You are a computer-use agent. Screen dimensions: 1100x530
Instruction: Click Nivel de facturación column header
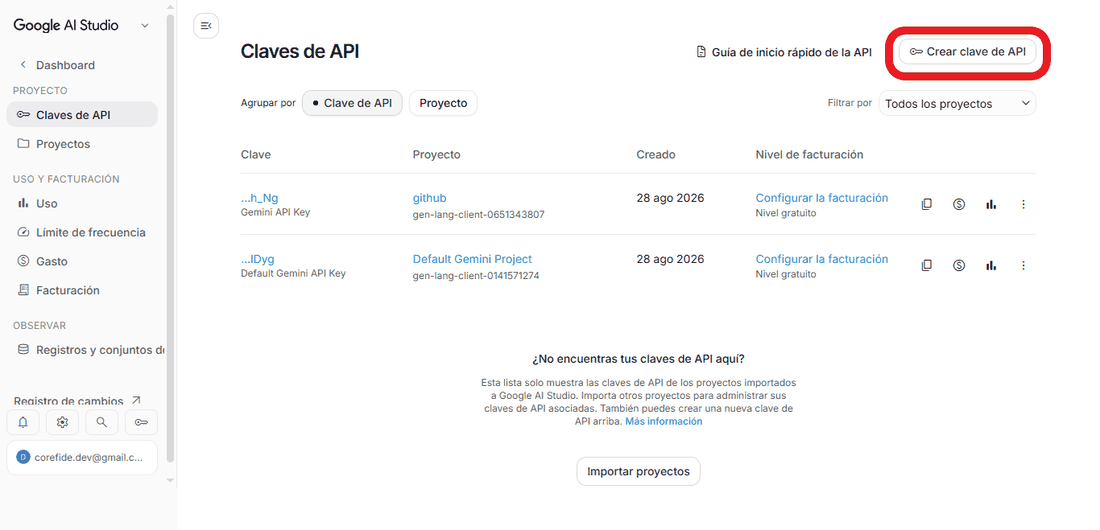tap(810, 154)
